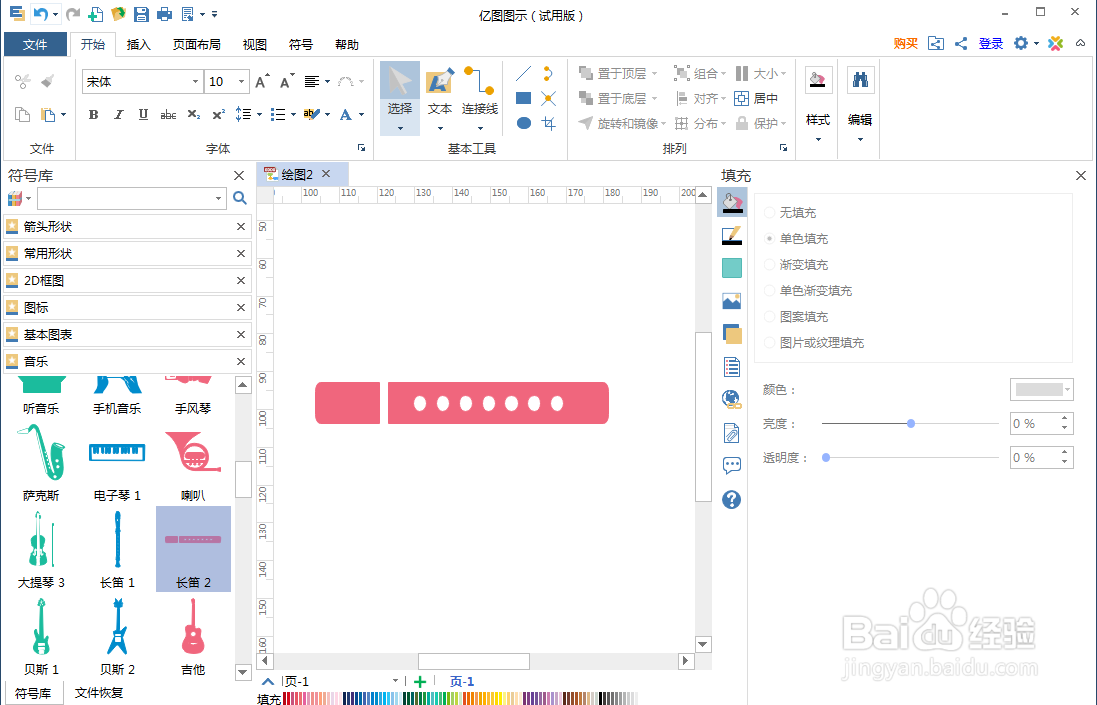Select the 选择 (Select) tool

(399, 97)
